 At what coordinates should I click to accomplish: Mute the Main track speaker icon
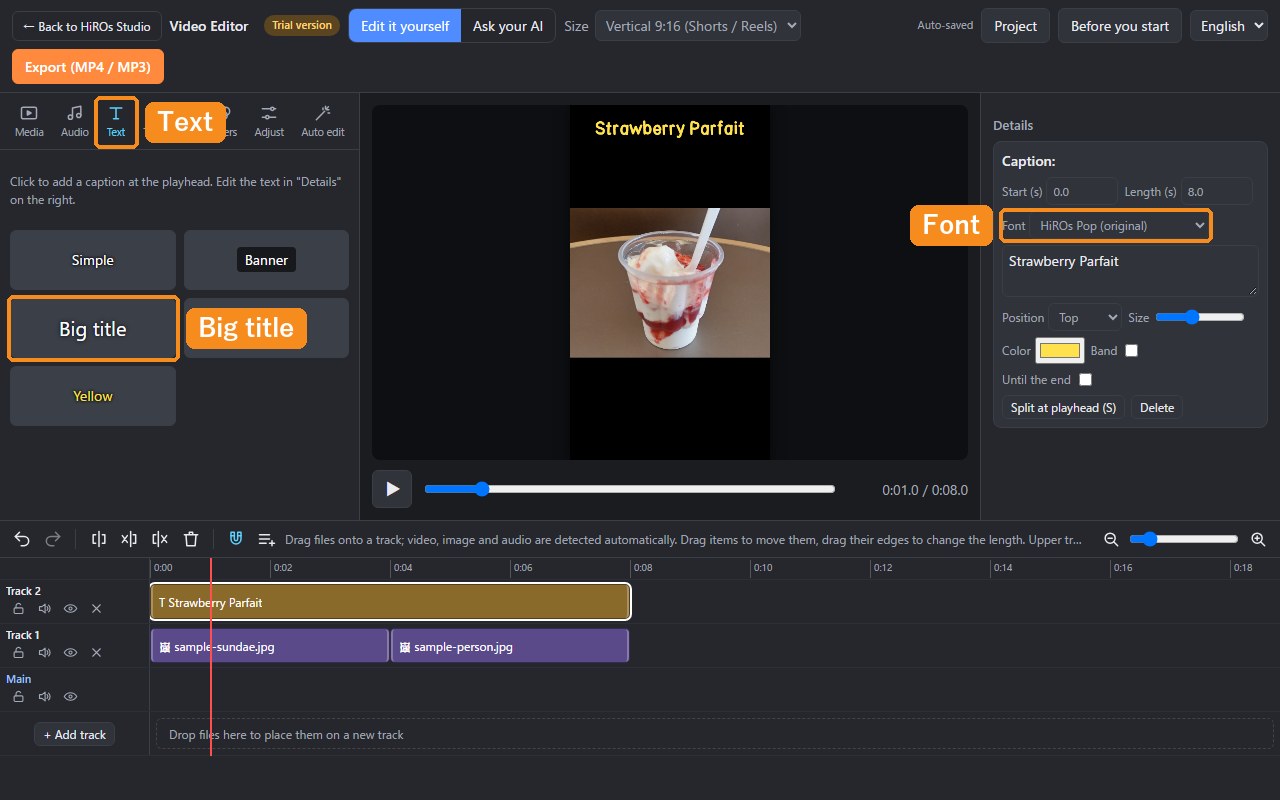coord(44,696)
